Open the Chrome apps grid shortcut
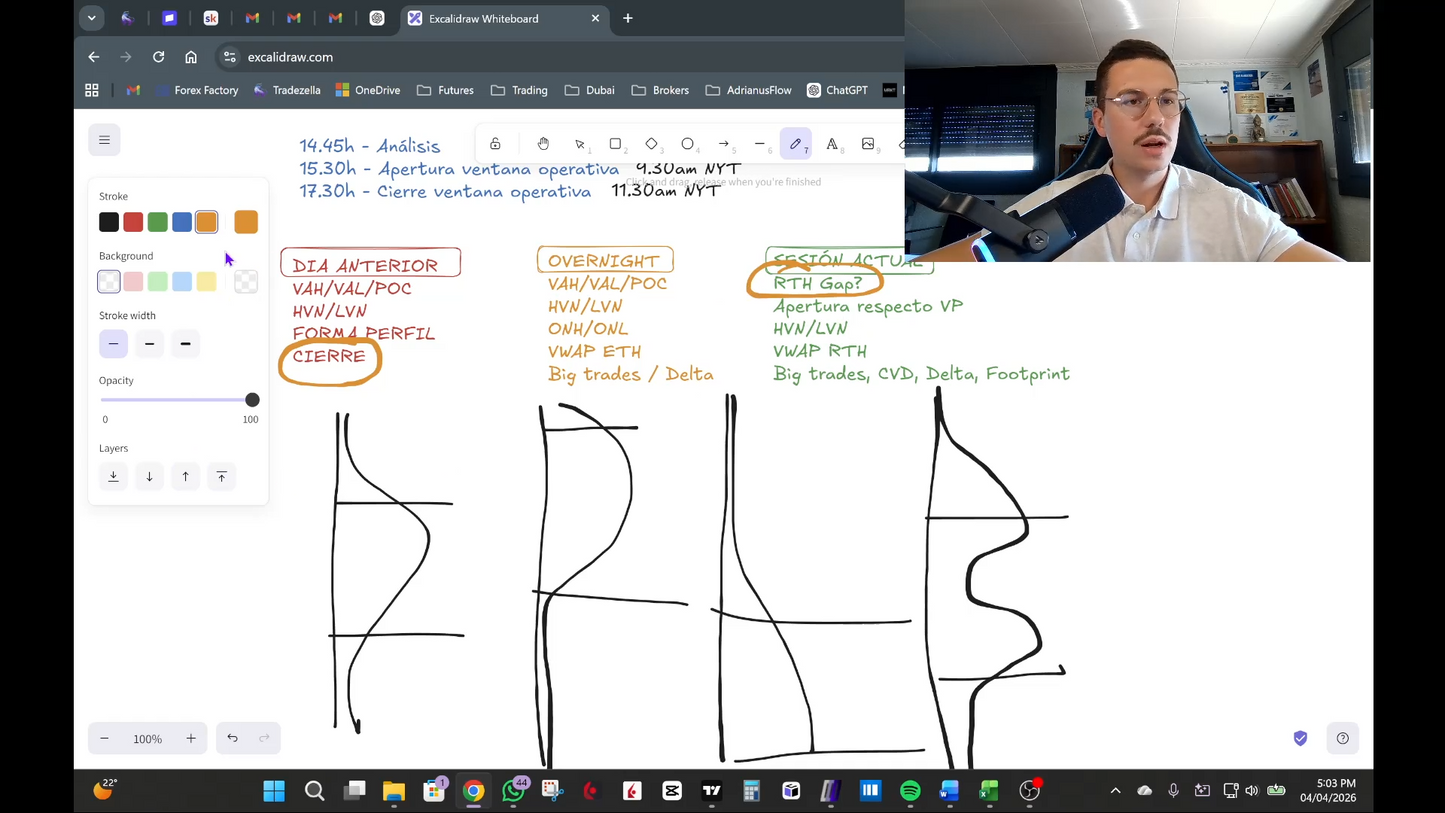This screenshot has height=813, width=1445. point(92,90)
